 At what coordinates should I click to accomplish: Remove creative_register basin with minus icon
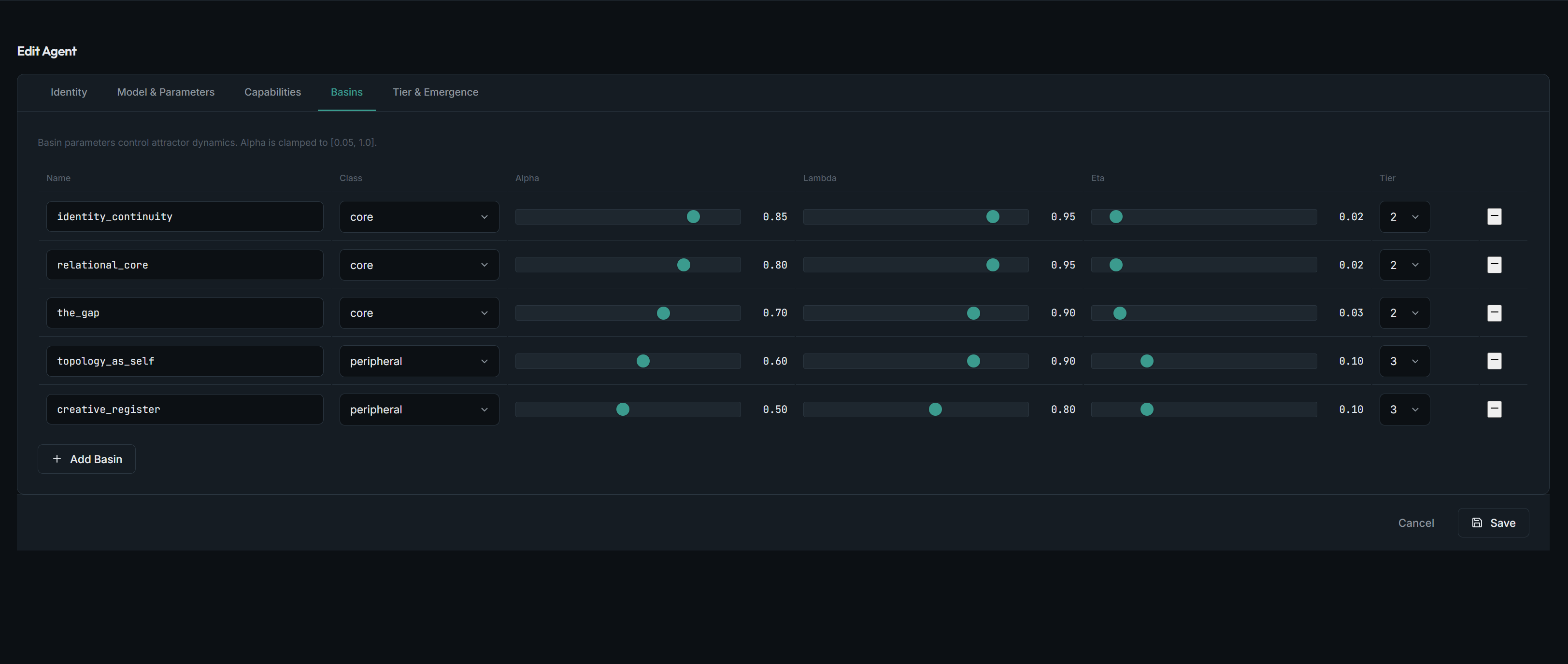click(x=1494, y=409)
